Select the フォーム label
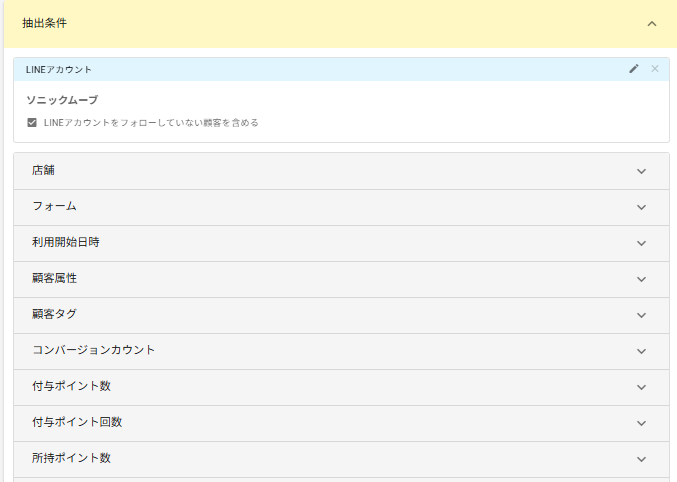677x482 pixels. tap(54, 207)
